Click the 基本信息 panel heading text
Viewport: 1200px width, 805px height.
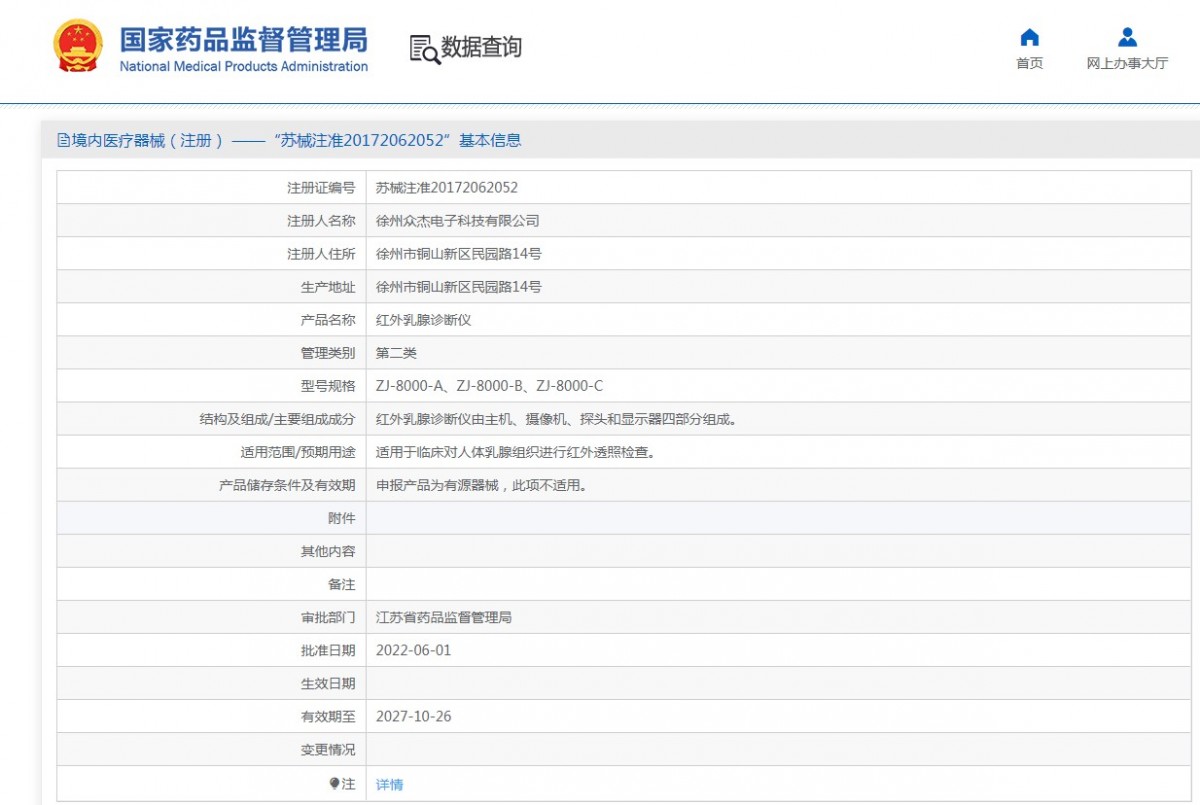[x=490, y=141]
